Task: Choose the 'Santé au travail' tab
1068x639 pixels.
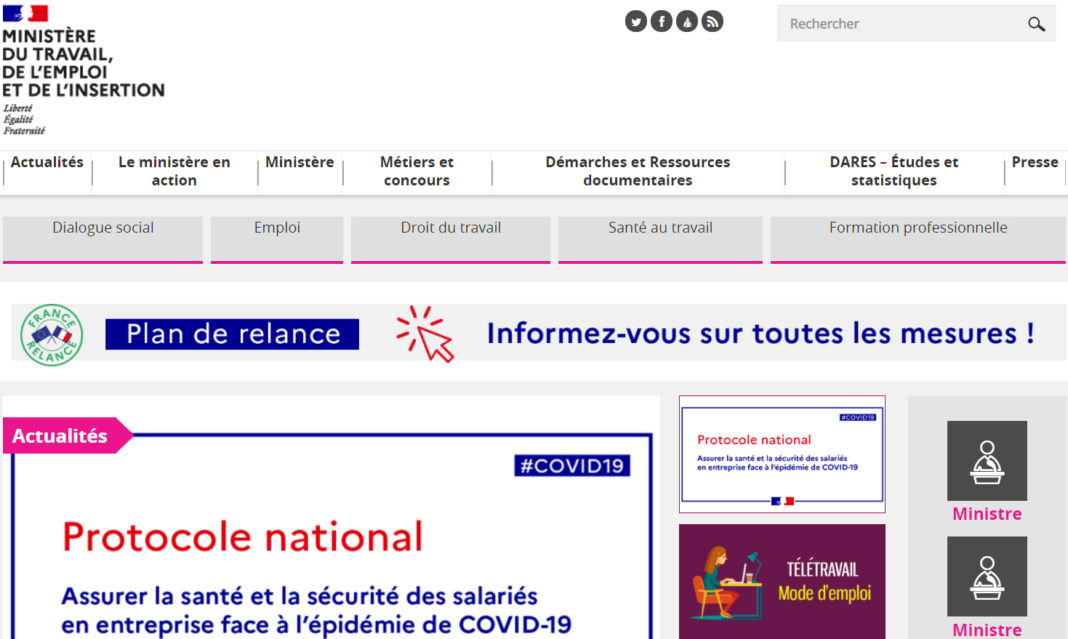Action: (x=661, y=239)
